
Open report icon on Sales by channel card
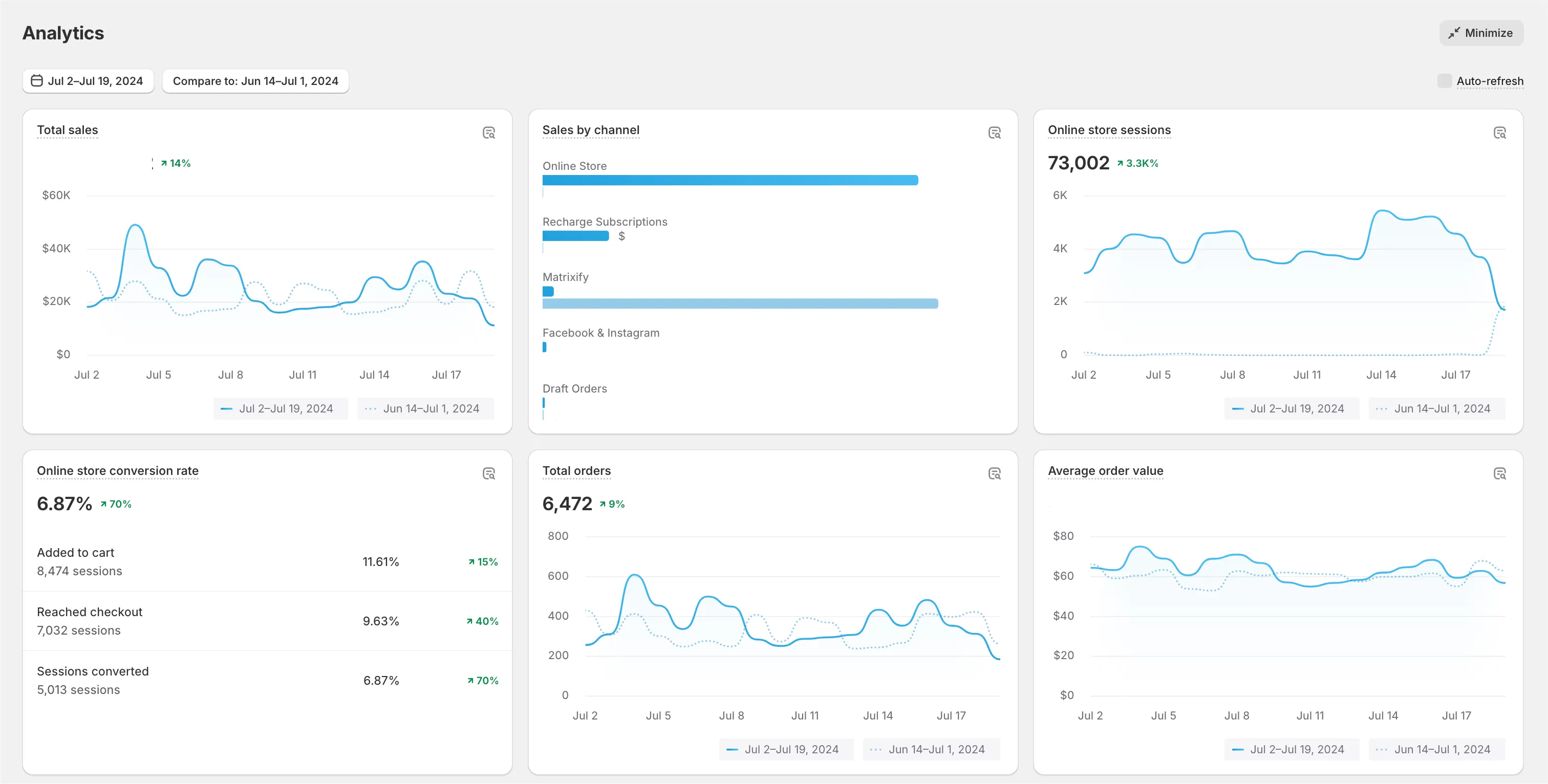(x=995, y=133)
